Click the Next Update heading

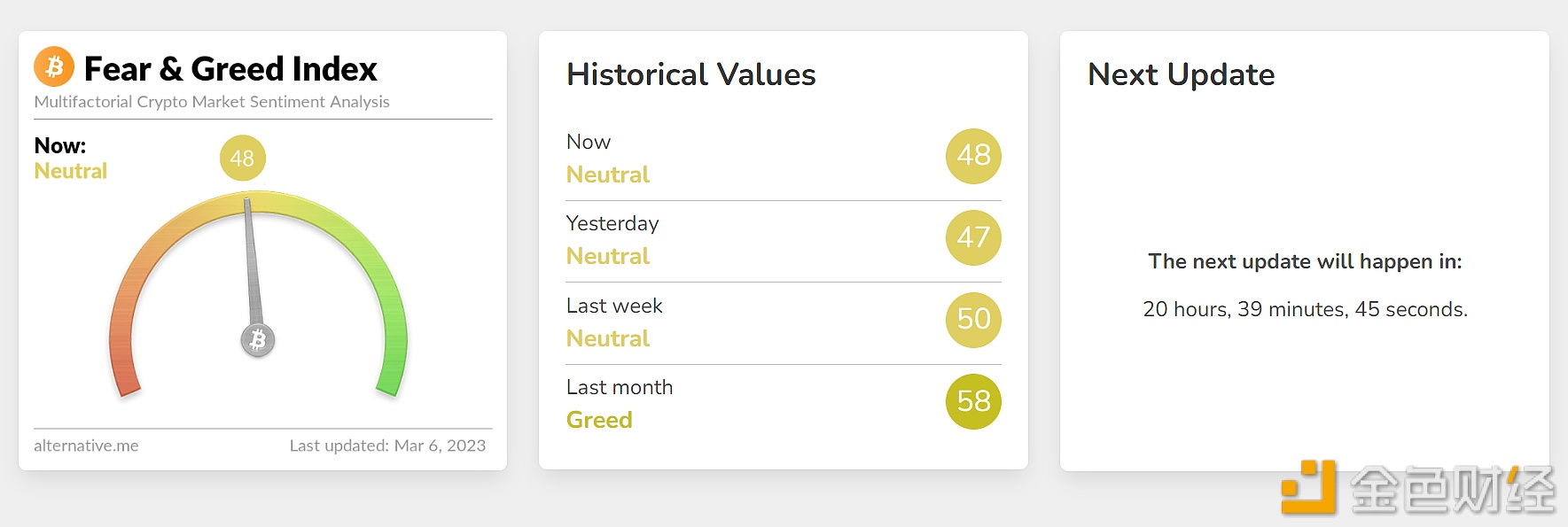pyautogui.click(x=1181, y=74)
